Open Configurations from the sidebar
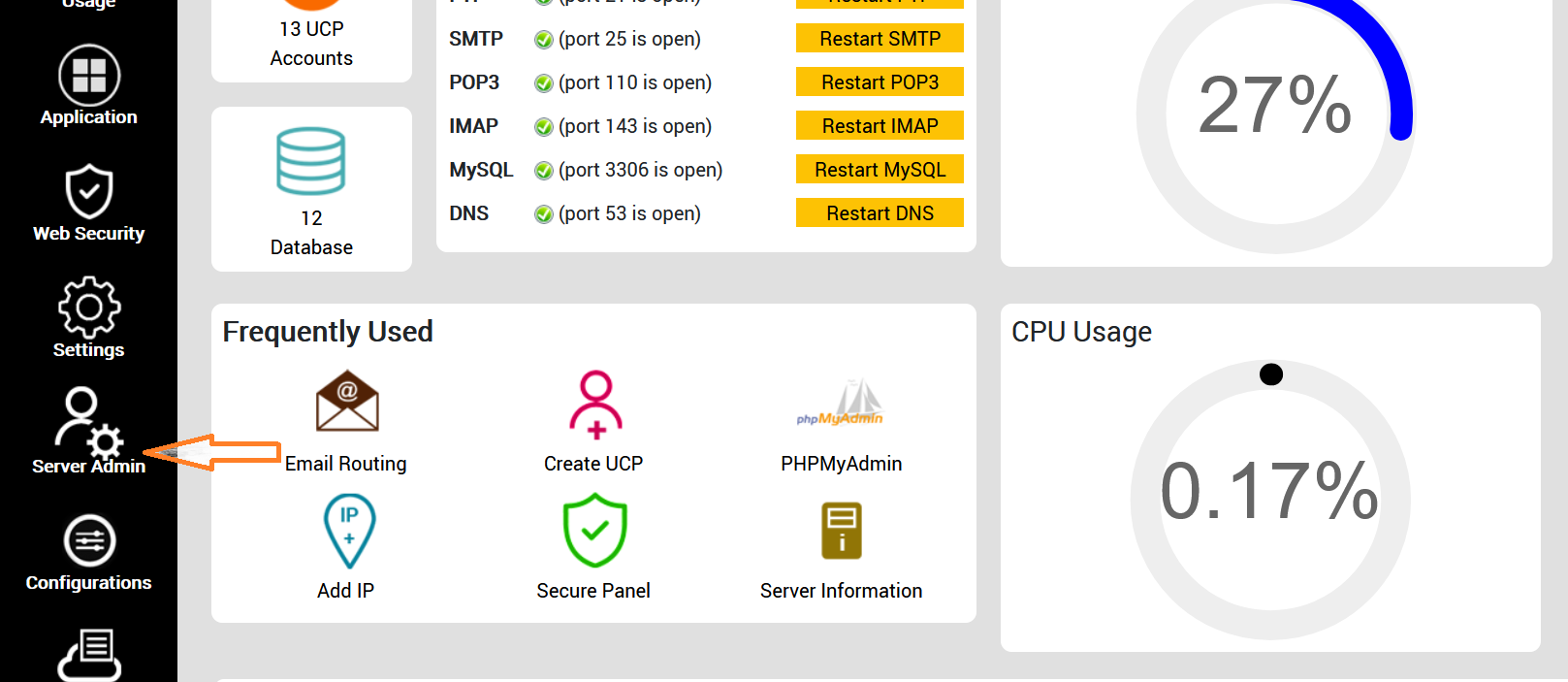This screenshot has width=1568, height=682. coord(88,551)
